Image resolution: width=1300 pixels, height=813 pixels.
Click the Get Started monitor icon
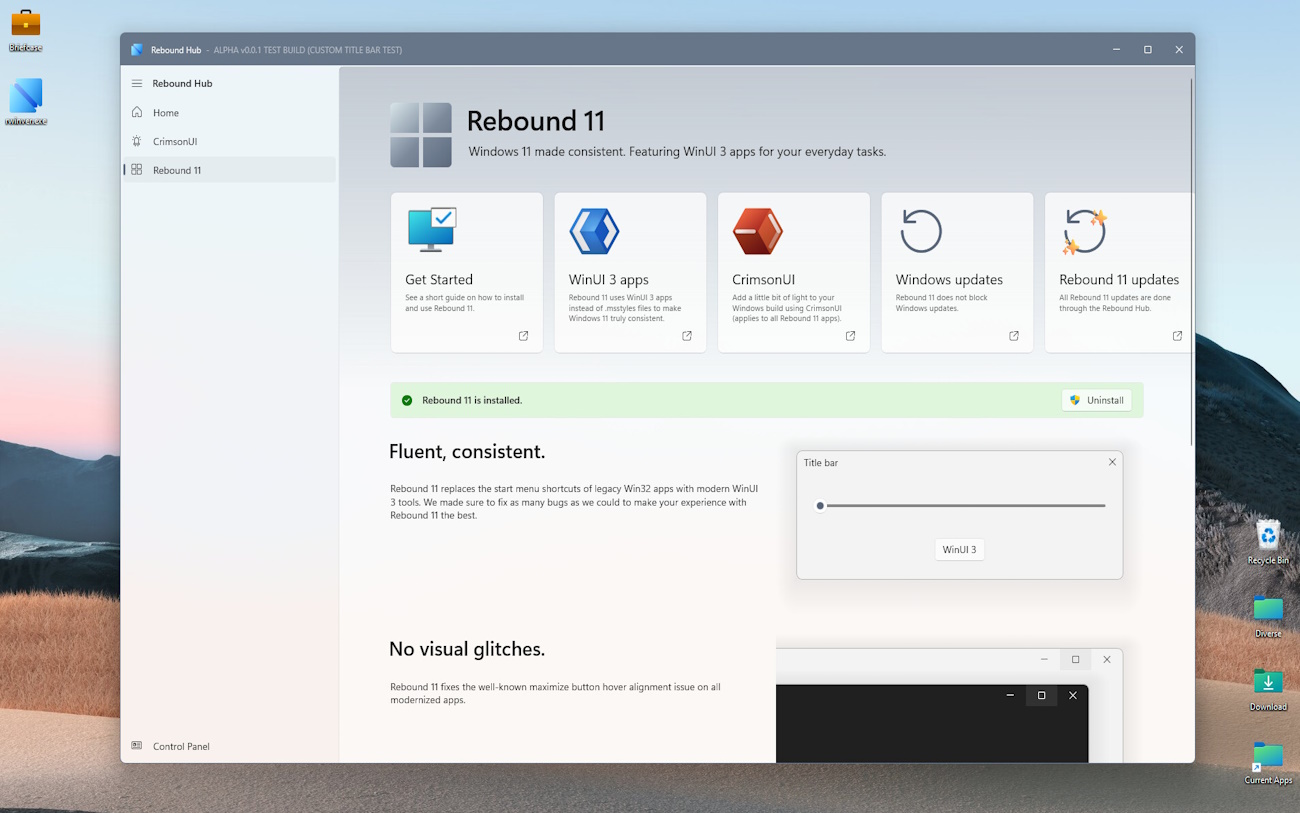(432, 230)
